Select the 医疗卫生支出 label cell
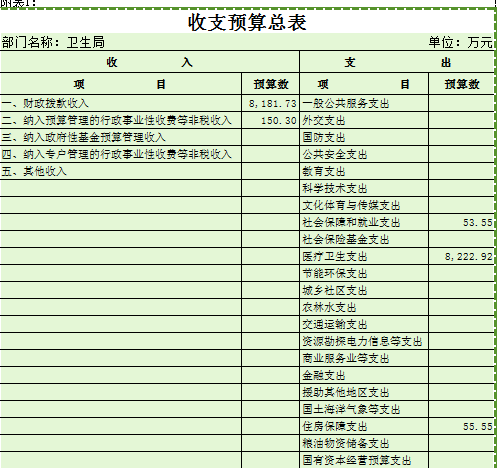The image size is (498, 468). point(364,256)
